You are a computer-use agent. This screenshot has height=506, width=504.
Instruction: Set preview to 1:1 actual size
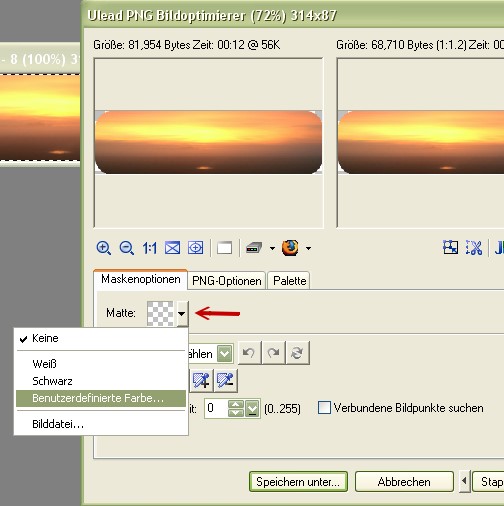point(149,248)
